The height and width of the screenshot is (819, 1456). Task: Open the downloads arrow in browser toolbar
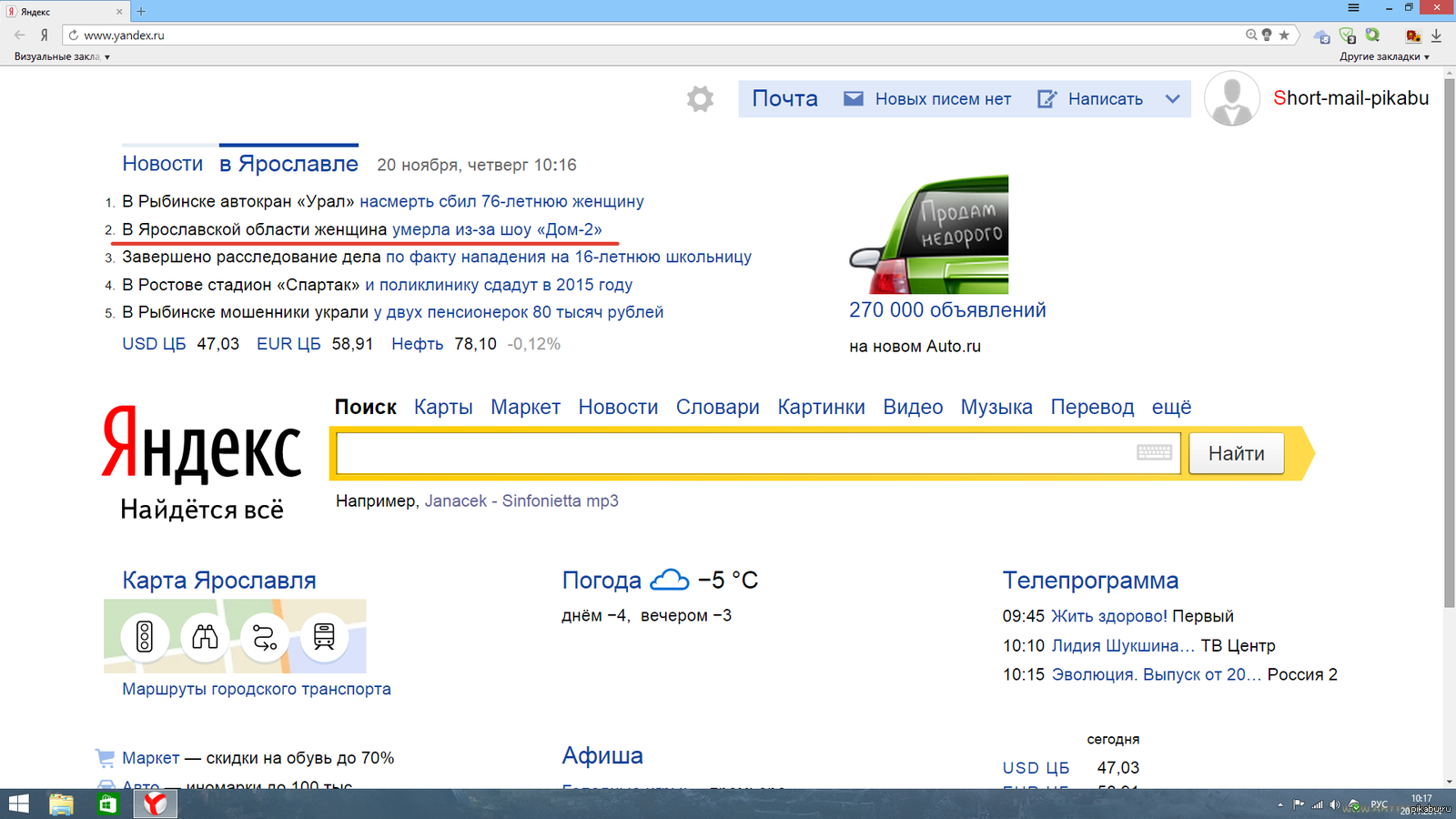(1436, 35)
